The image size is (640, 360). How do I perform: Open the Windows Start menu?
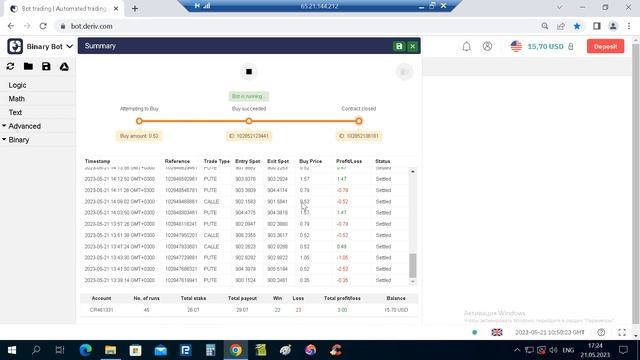coord(11,350)
